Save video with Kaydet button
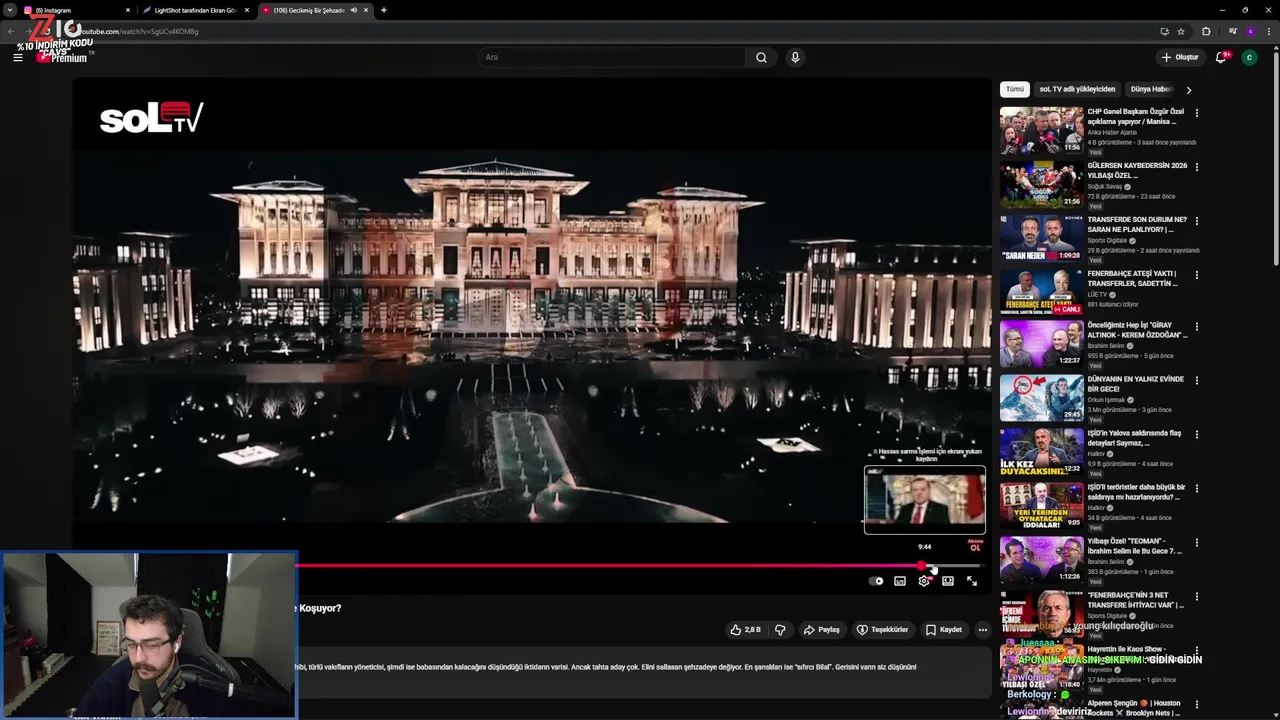Screen dimensions: 1280x720 (x=944, y=630)
